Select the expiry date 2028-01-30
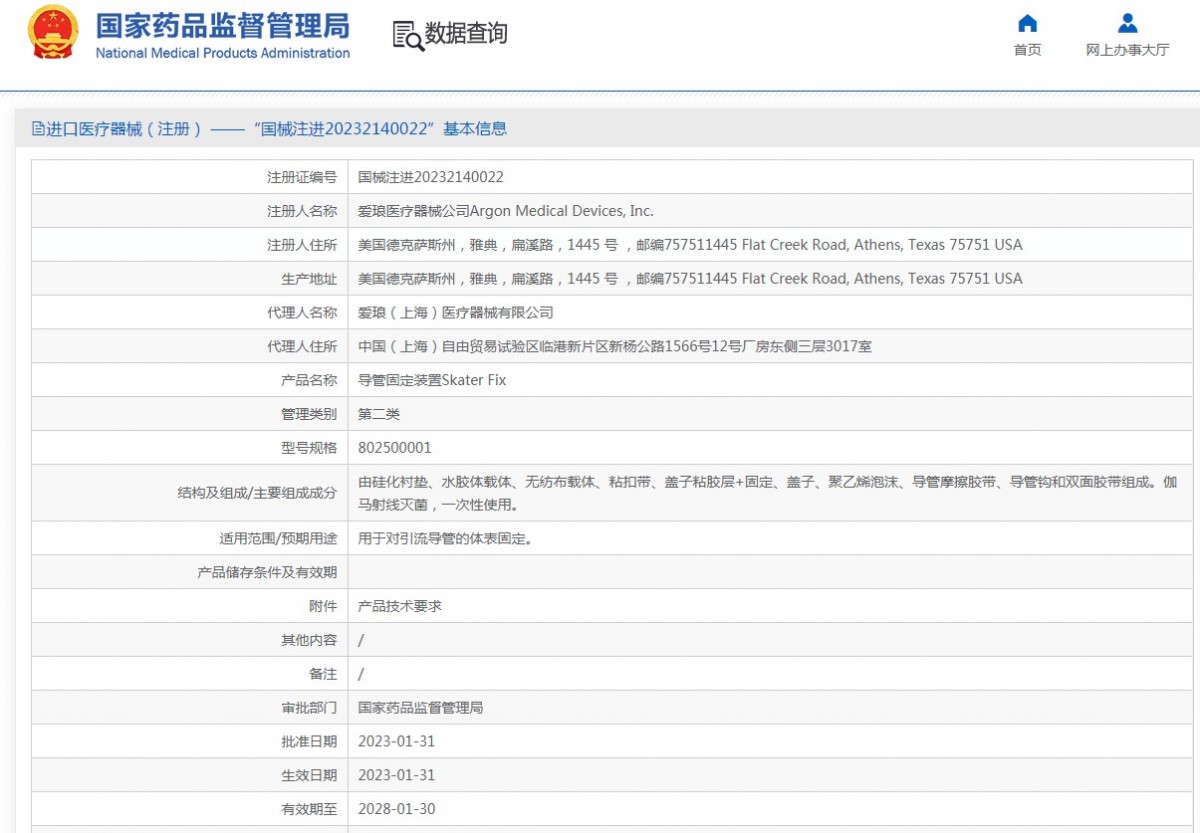Screen dimensions: 1200x833 point(397,809)
